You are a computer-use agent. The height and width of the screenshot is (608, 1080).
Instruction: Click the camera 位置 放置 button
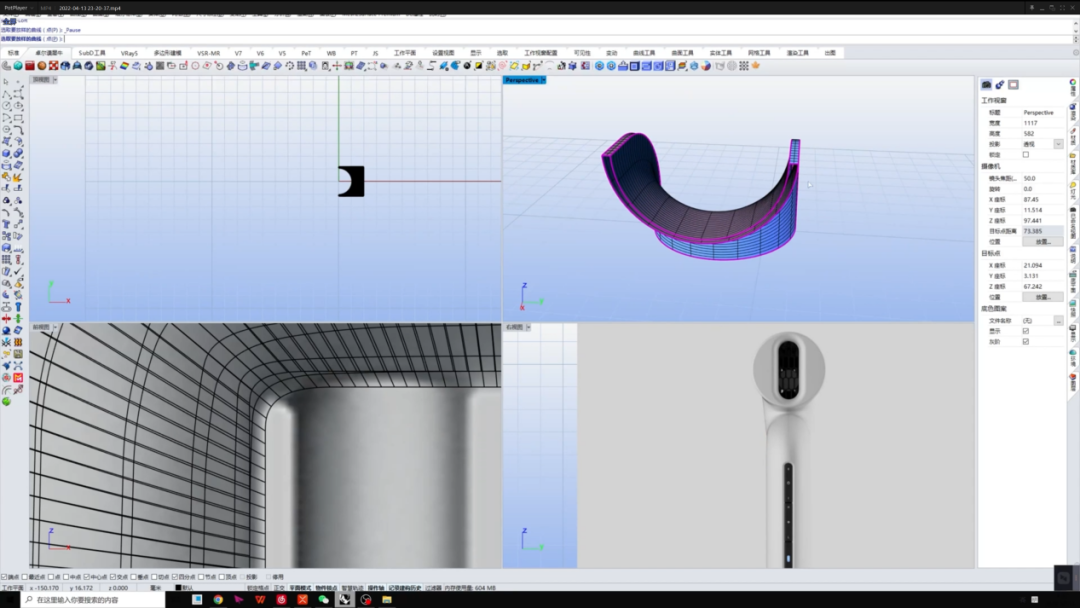(1043, 242)
